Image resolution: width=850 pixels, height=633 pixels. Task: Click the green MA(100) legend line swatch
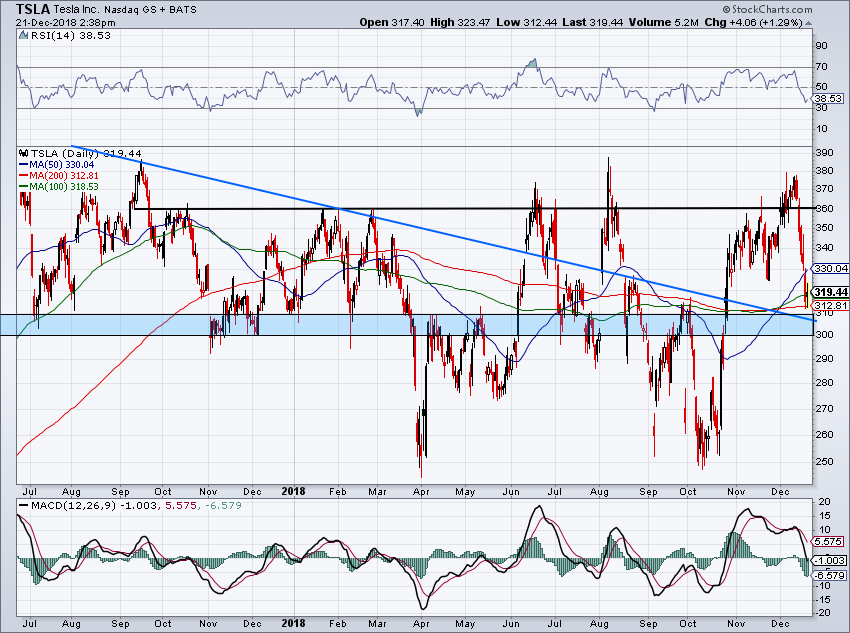pos(23,186)
